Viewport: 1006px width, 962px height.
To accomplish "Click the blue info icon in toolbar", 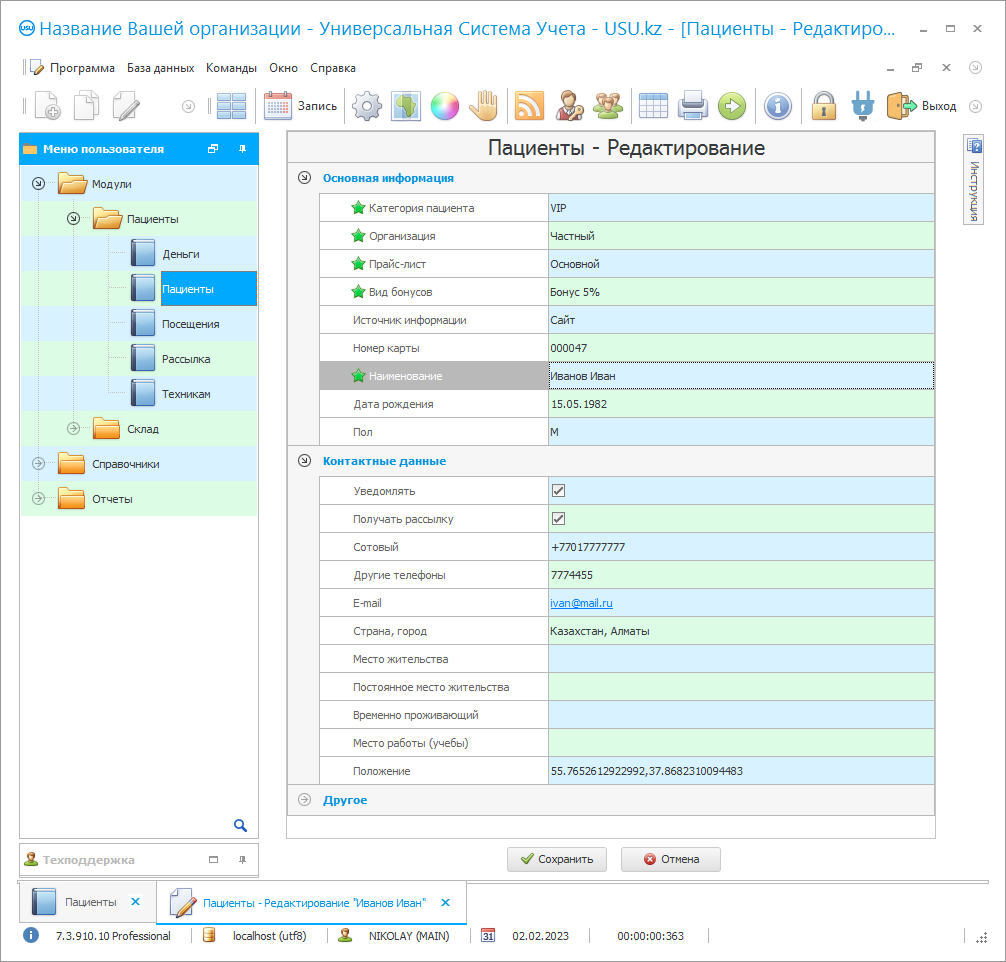I will 777,106.
